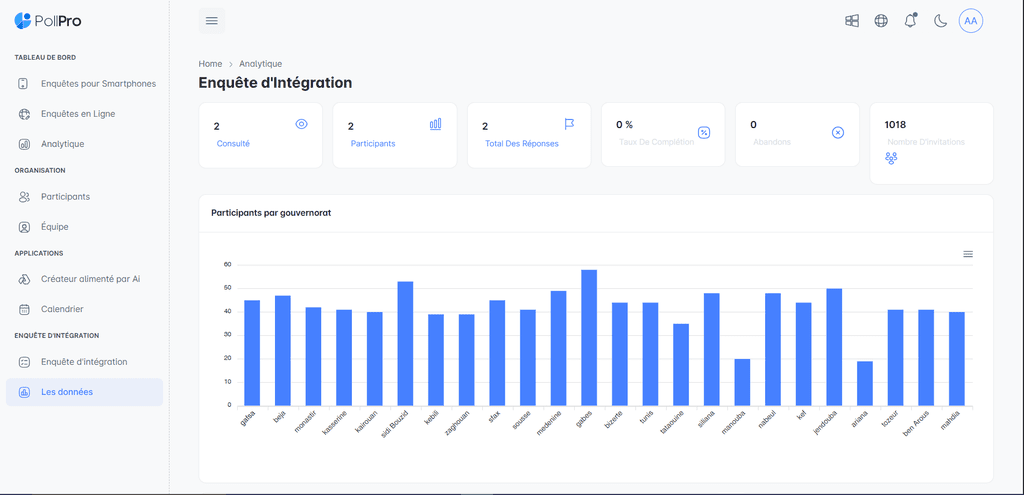Screen dimensions: 1024x495
Task: Click the PollPro logo
Action: (47, 20)
